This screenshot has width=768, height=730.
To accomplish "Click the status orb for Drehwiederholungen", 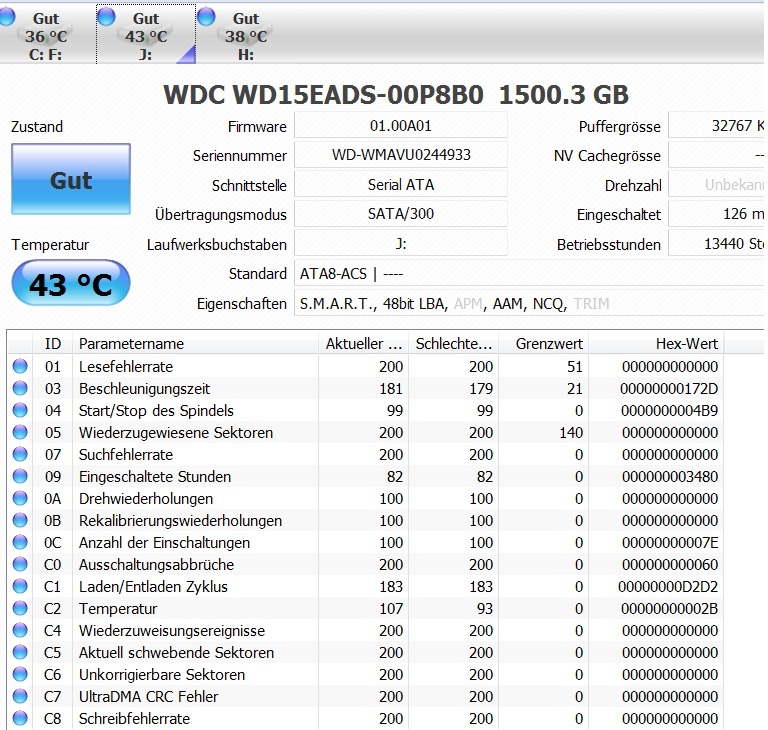I will (20, 498).
